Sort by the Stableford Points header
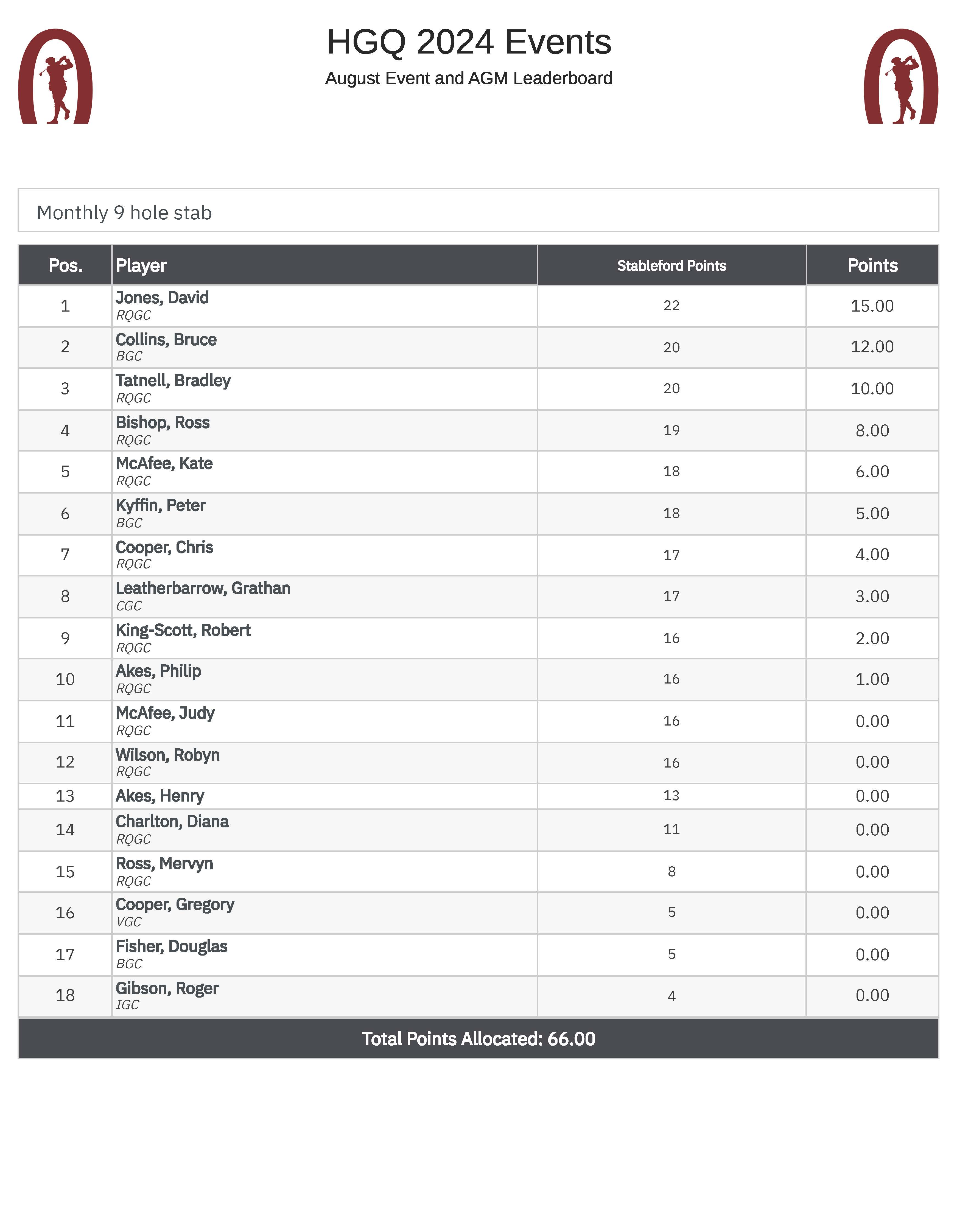This screenshot has height=1232, width=957. click(x=671, y=266)
